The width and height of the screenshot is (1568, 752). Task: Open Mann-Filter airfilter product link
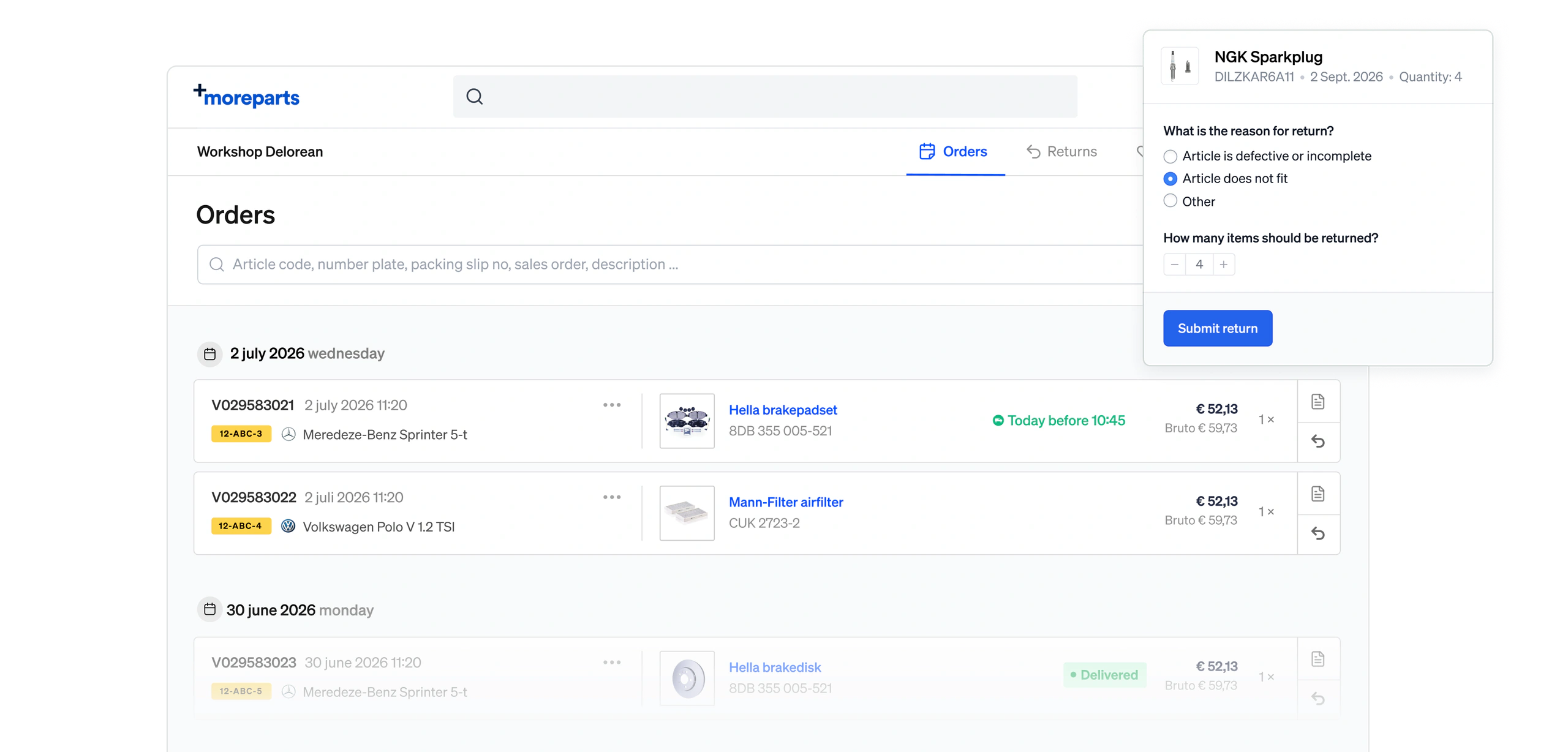tap(786, 502)
